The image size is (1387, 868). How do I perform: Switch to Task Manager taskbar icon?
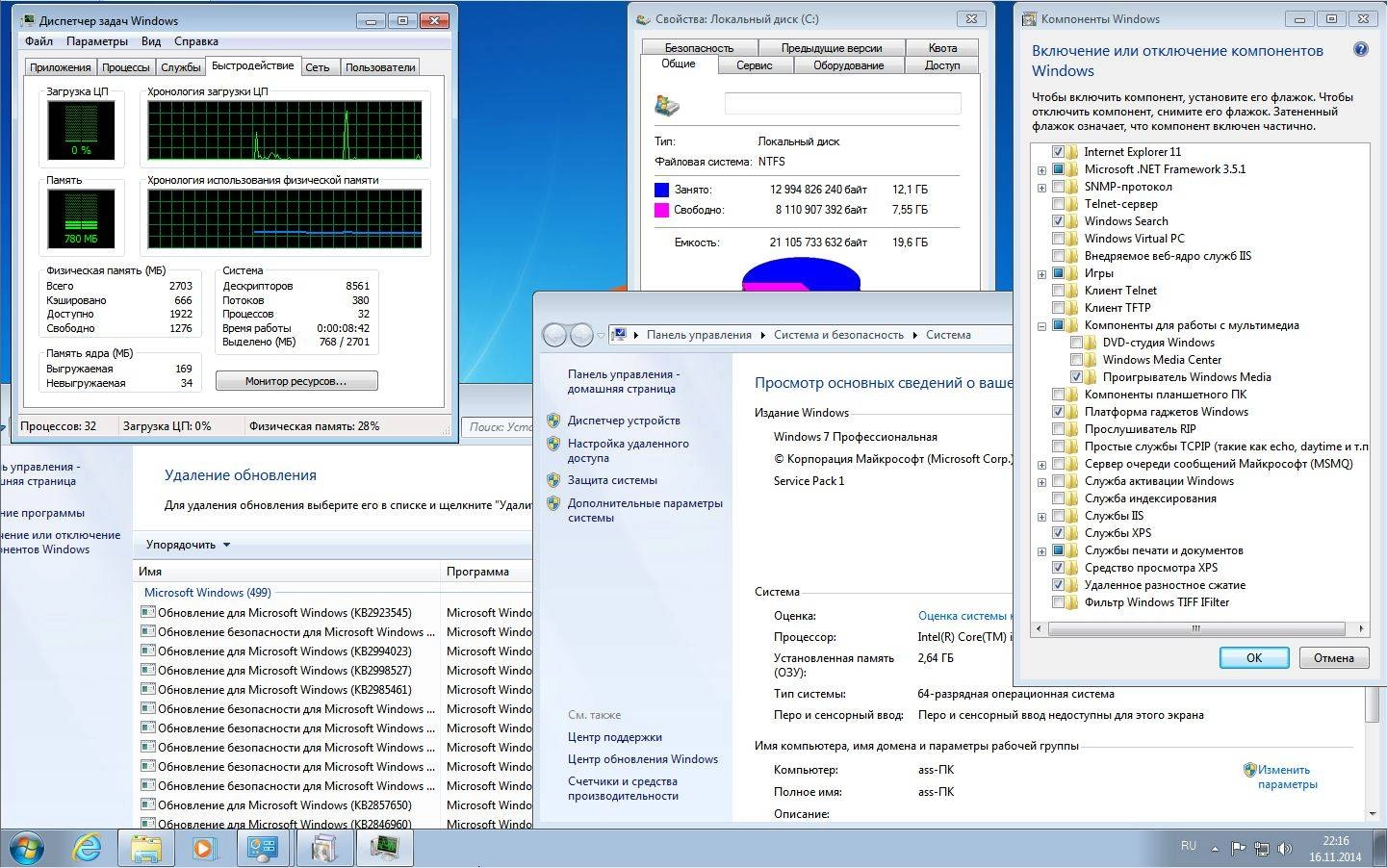click(385, 848)
